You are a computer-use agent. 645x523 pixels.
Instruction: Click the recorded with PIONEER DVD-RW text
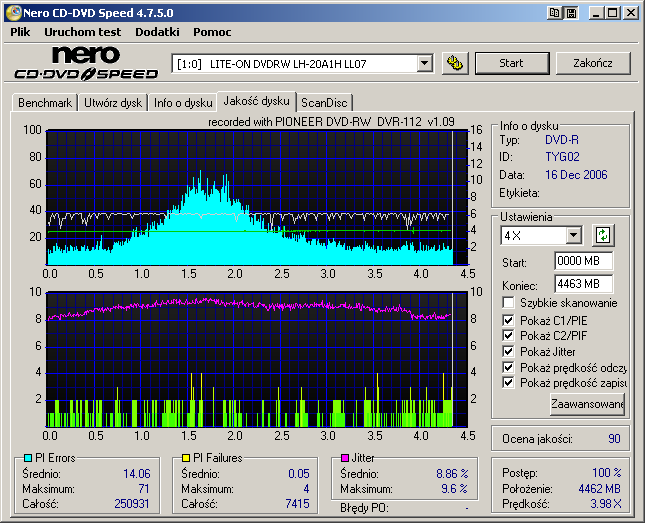[331, 122]
